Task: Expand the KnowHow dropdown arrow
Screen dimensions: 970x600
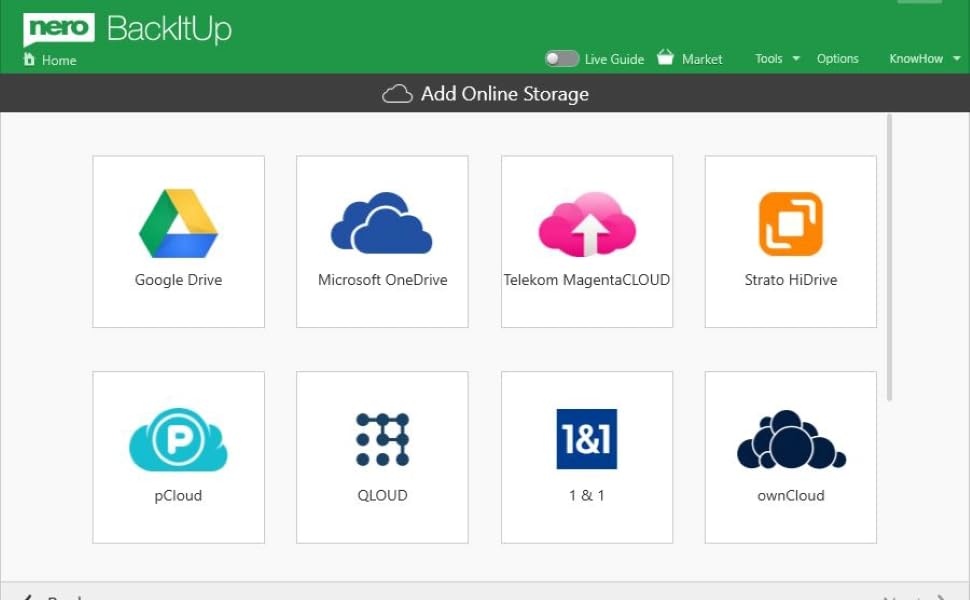Action: [956, 59]
